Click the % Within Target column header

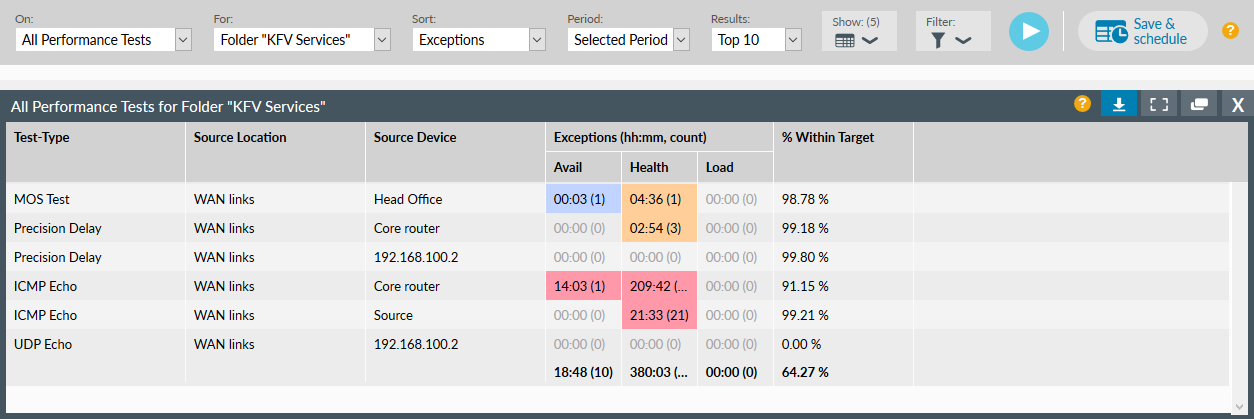click(x=827, y=138)
